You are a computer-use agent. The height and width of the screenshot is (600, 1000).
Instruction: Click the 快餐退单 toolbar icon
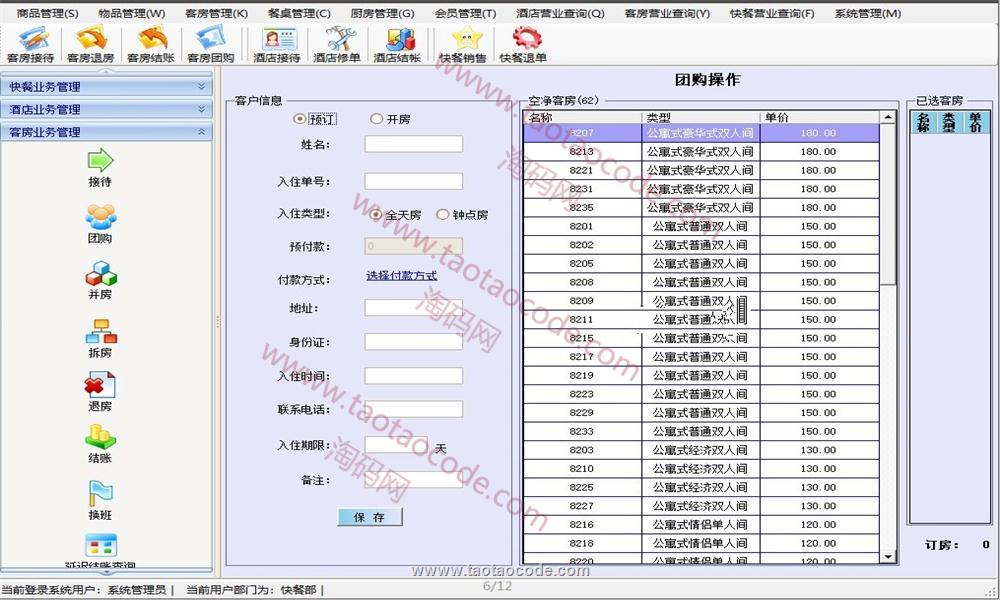(x=523, y=44)
